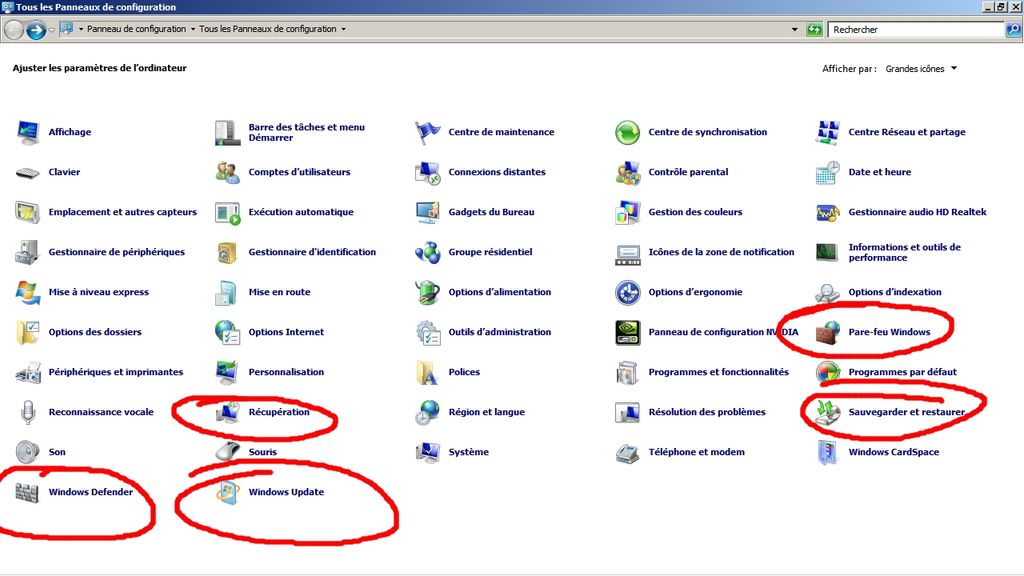This screenshot has height=576, width=1024.
Task: Open Emplacement et autres capteurs link
Action: tap(122, 212)
